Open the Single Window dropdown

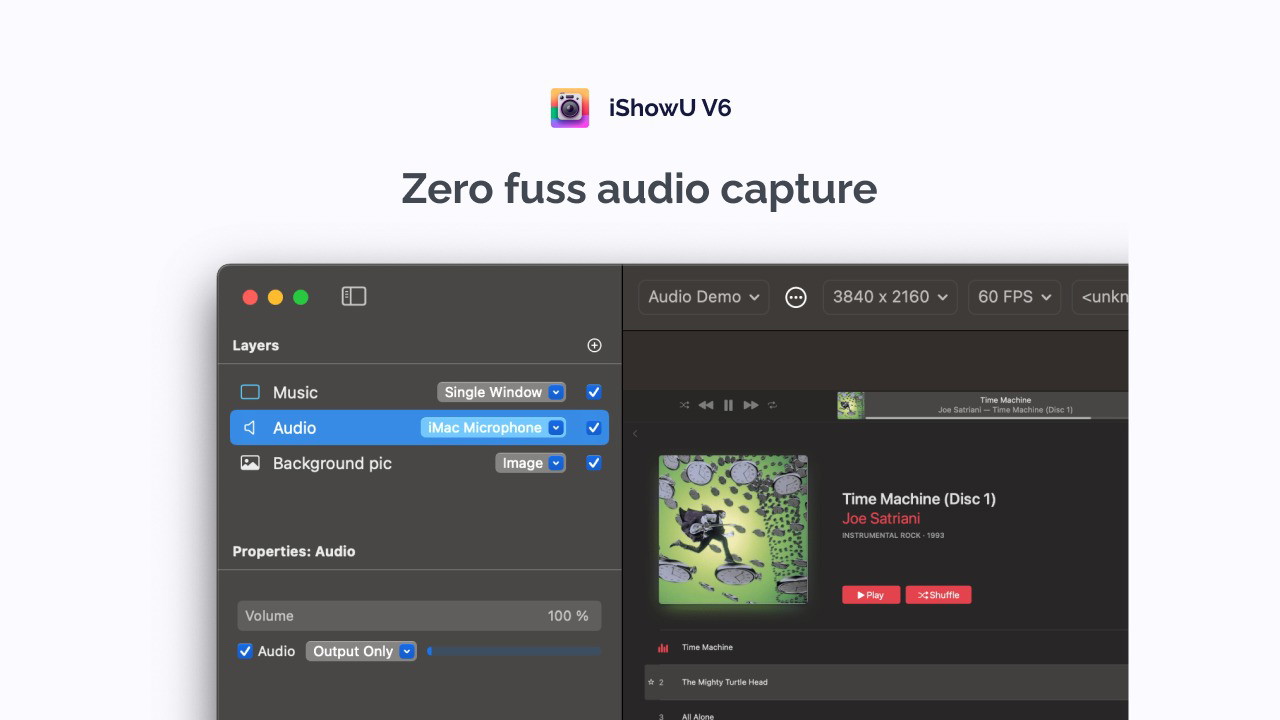(502, 392)
